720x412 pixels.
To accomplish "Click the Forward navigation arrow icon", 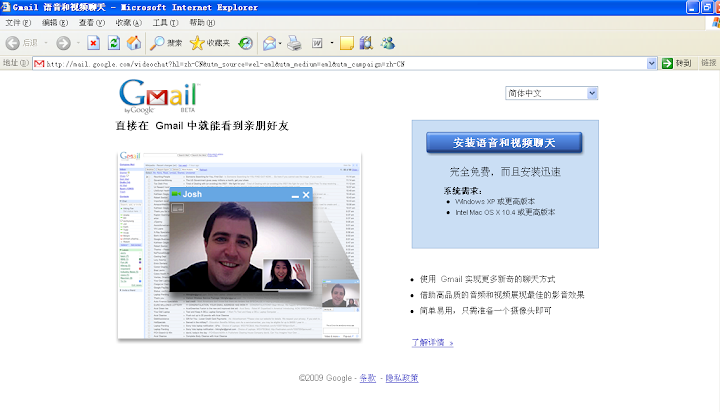I will 63,43.
